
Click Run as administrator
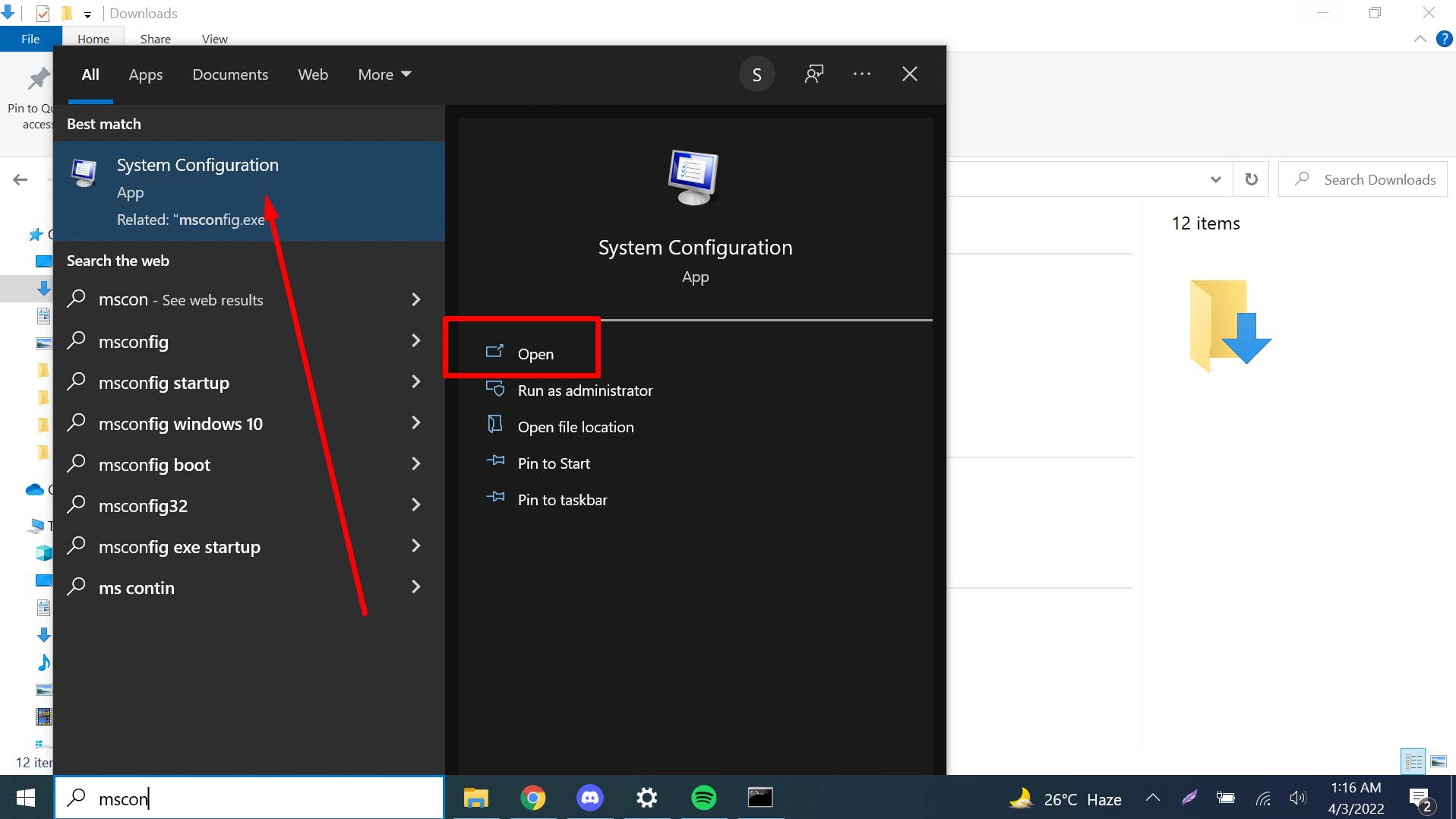(584, 390)
